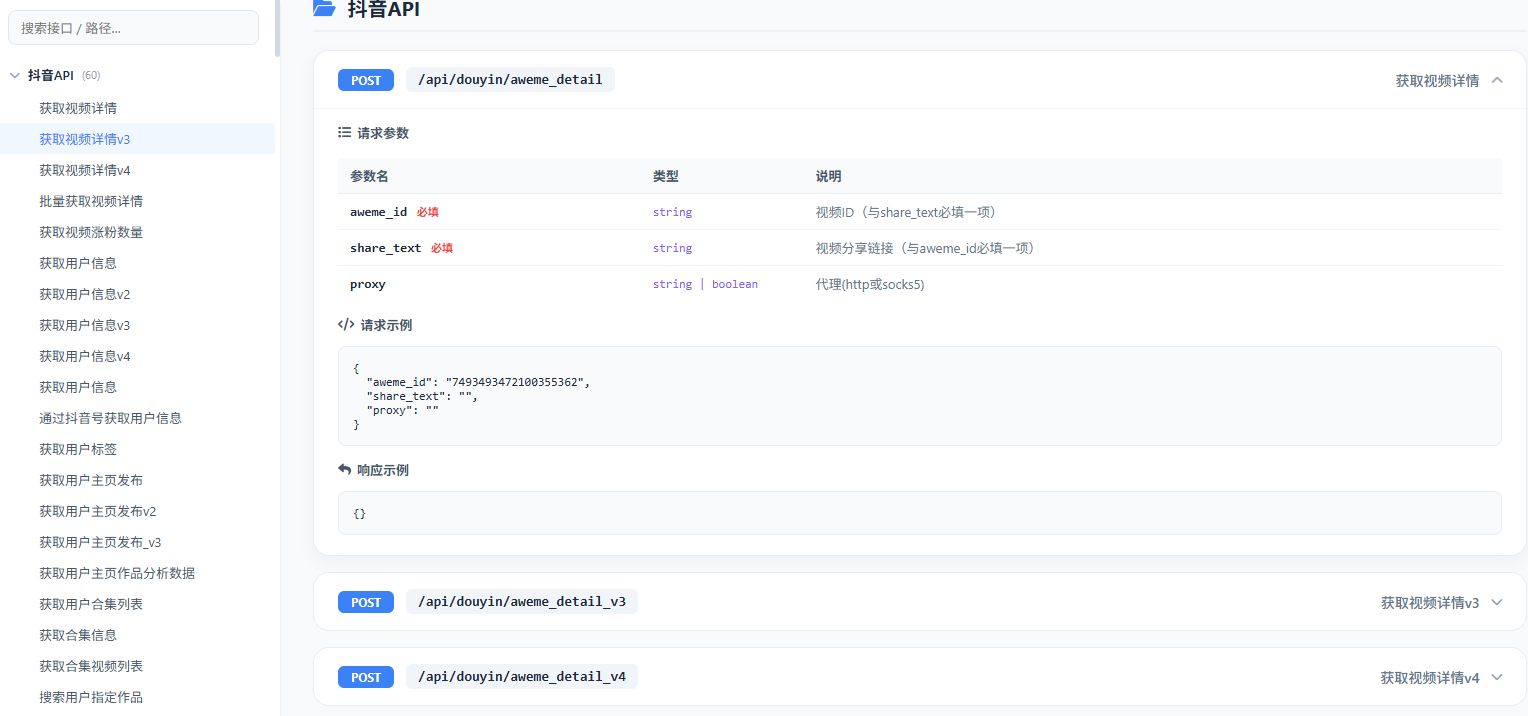The image size is (1528, 716).
Task: Click the 获取视频详情v4 title in the collapsed panel
Action: [1430, 677]
